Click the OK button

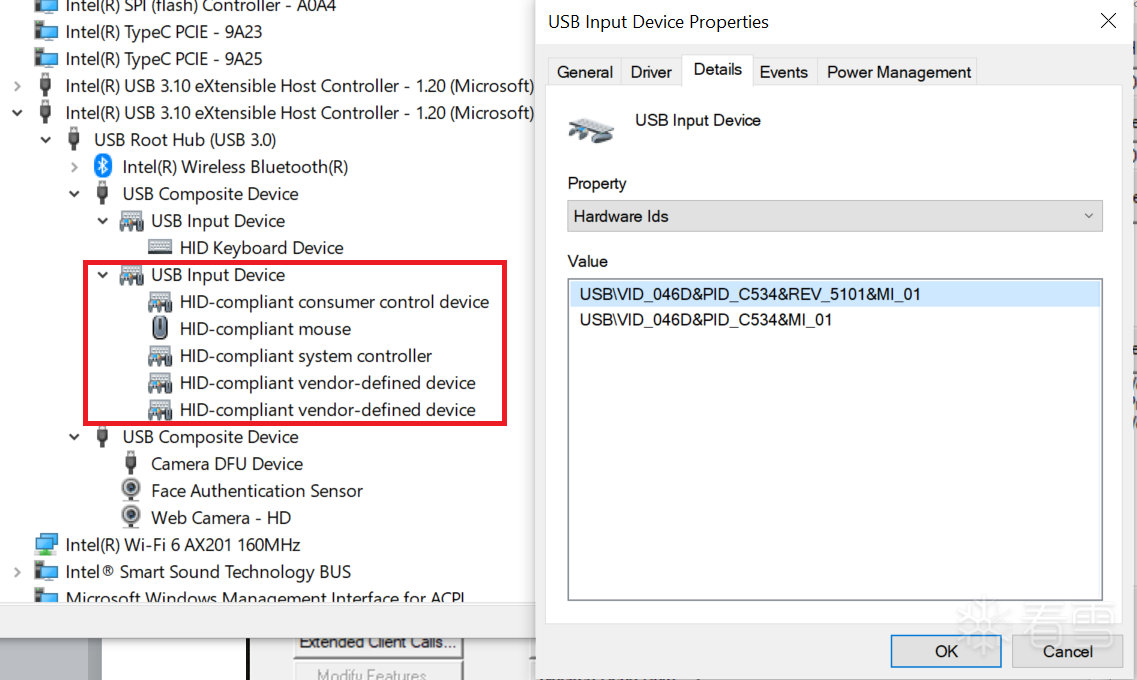[x=945, y=651]
